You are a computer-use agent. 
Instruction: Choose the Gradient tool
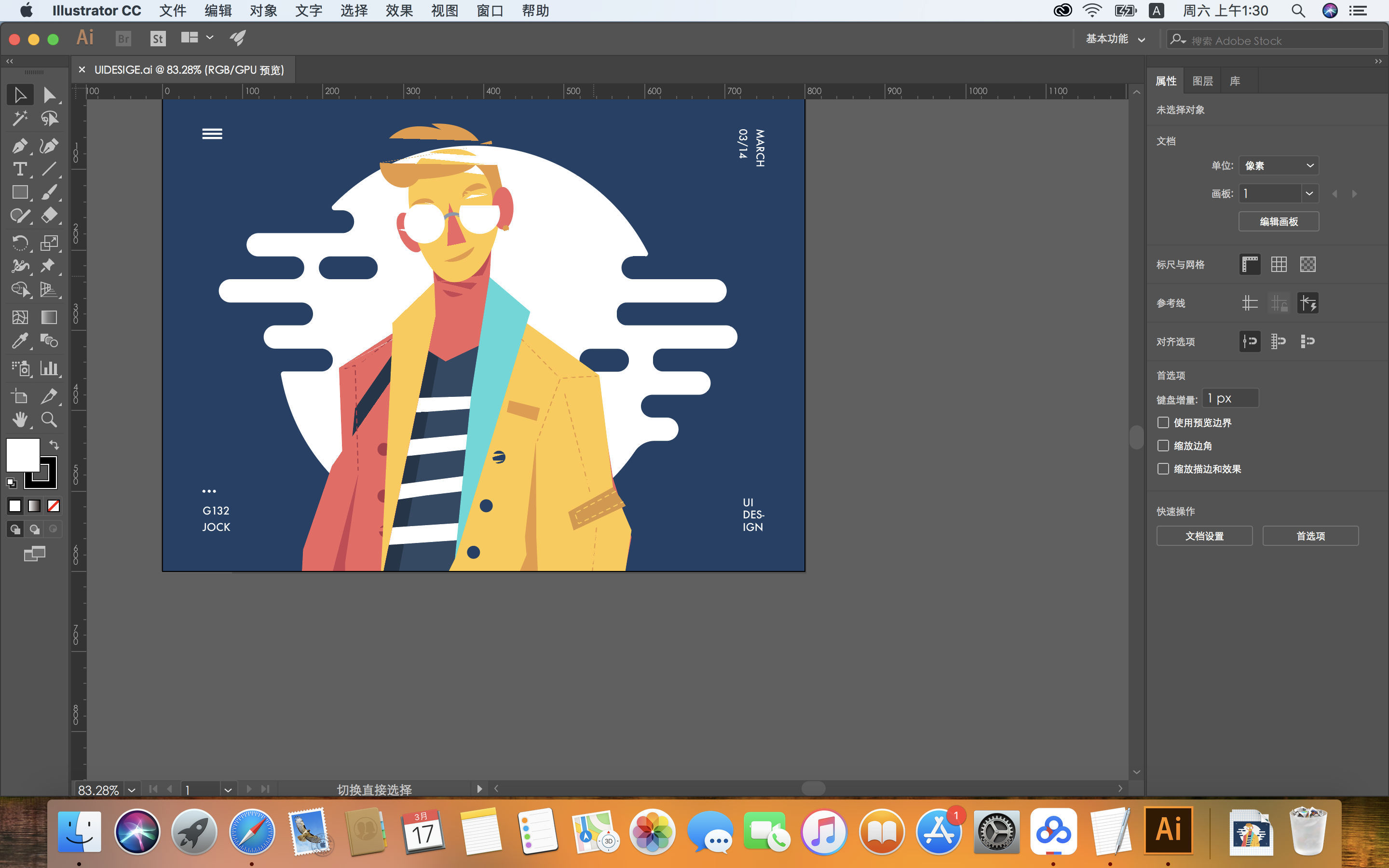(x=49, y=317)
